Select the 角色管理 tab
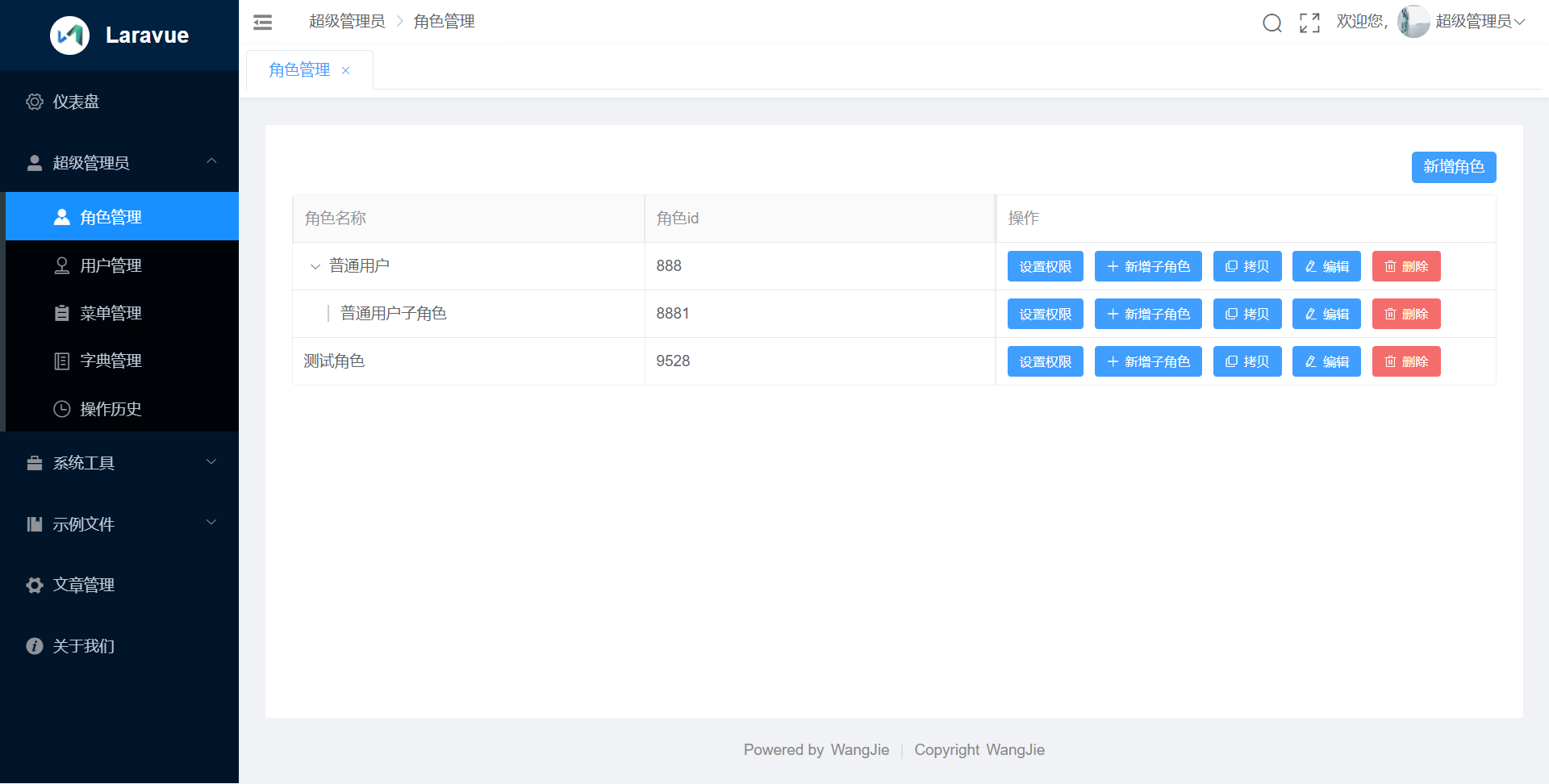 click(299, 69)
